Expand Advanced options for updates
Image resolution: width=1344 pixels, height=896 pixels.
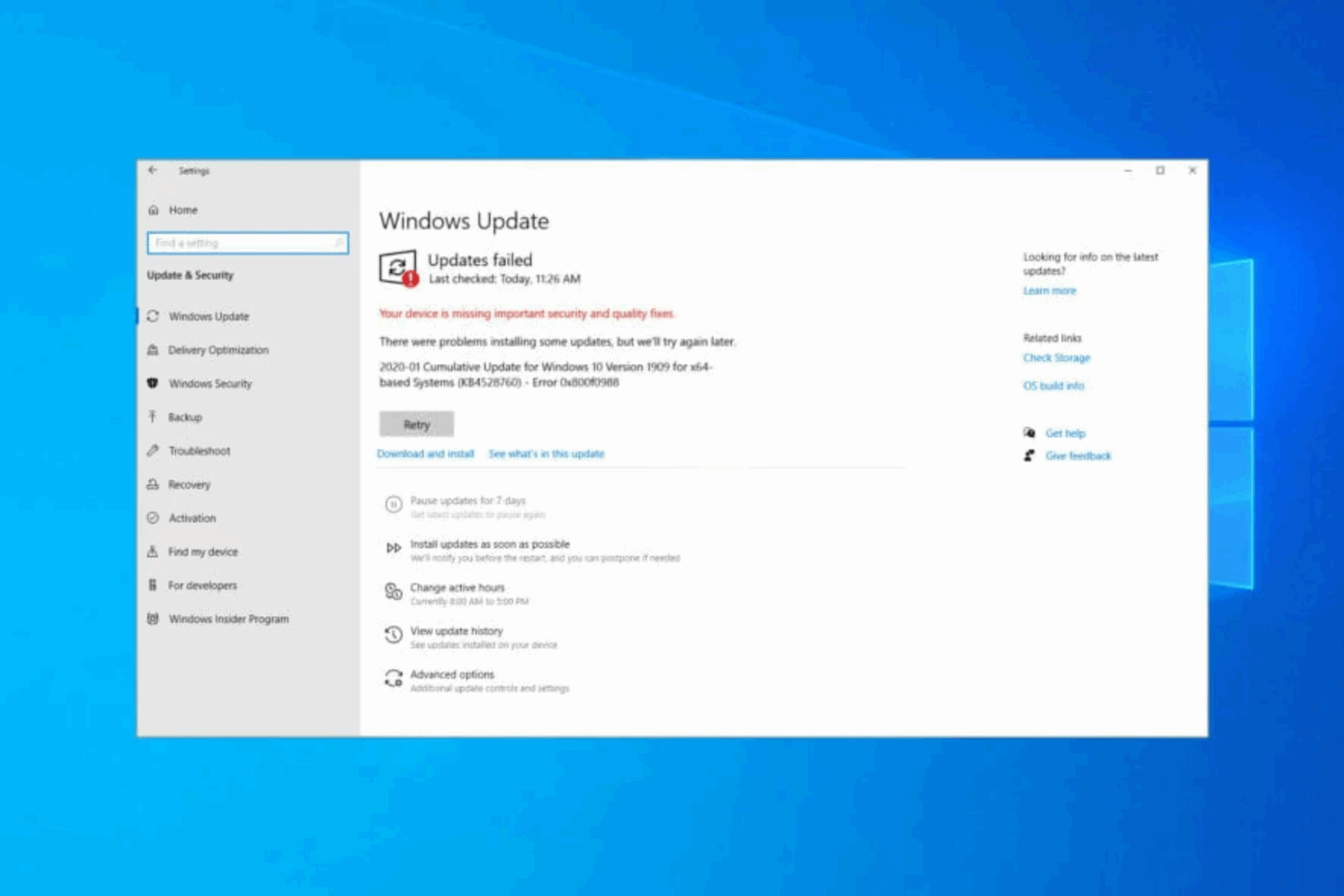[x=452, y=674]
